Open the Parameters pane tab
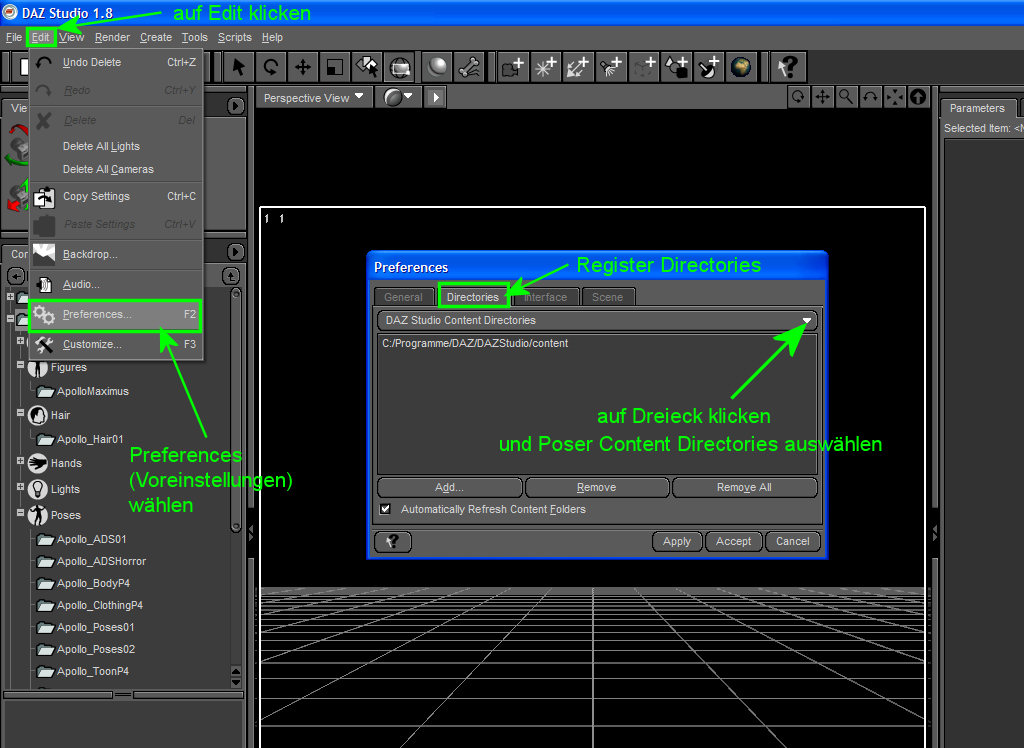Screen dimensions: 1024x748 pyautogui.click(x=977, y=108)
